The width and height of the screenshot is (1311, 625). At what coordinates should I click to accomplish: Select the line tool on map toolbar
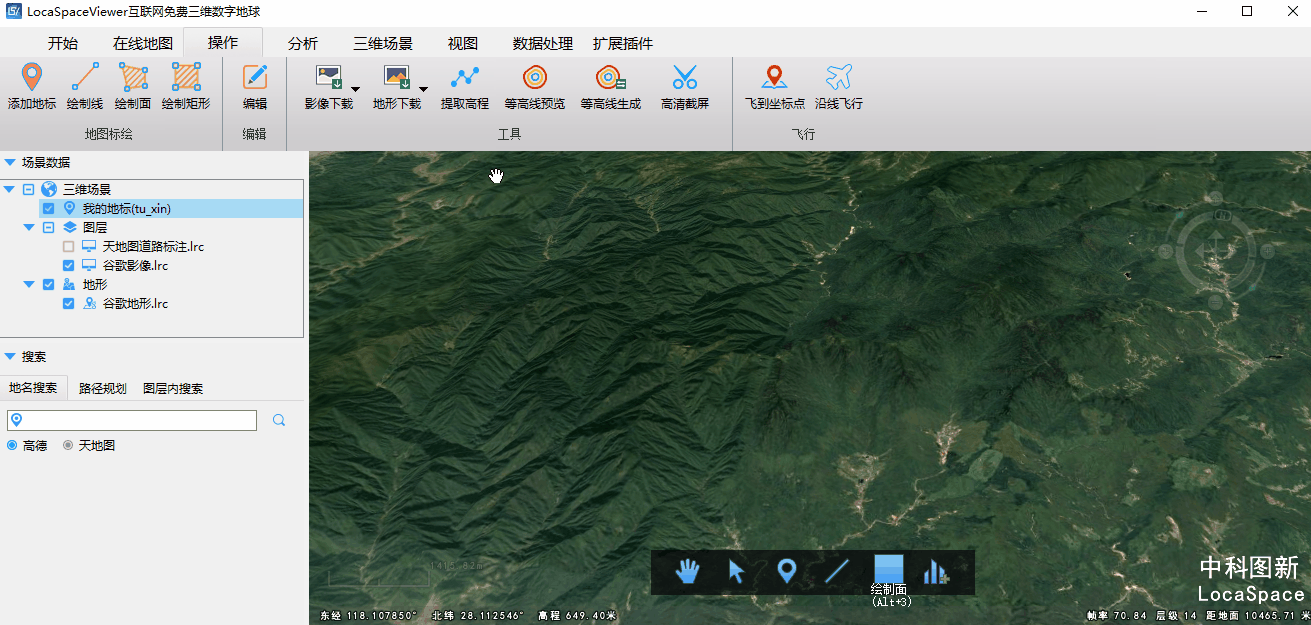838,571
